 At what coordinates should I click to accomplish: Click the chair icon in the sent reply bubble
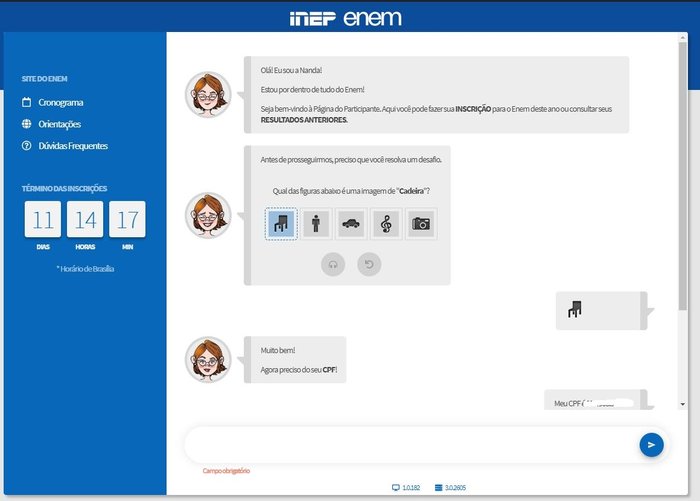[x=575, y=309]
